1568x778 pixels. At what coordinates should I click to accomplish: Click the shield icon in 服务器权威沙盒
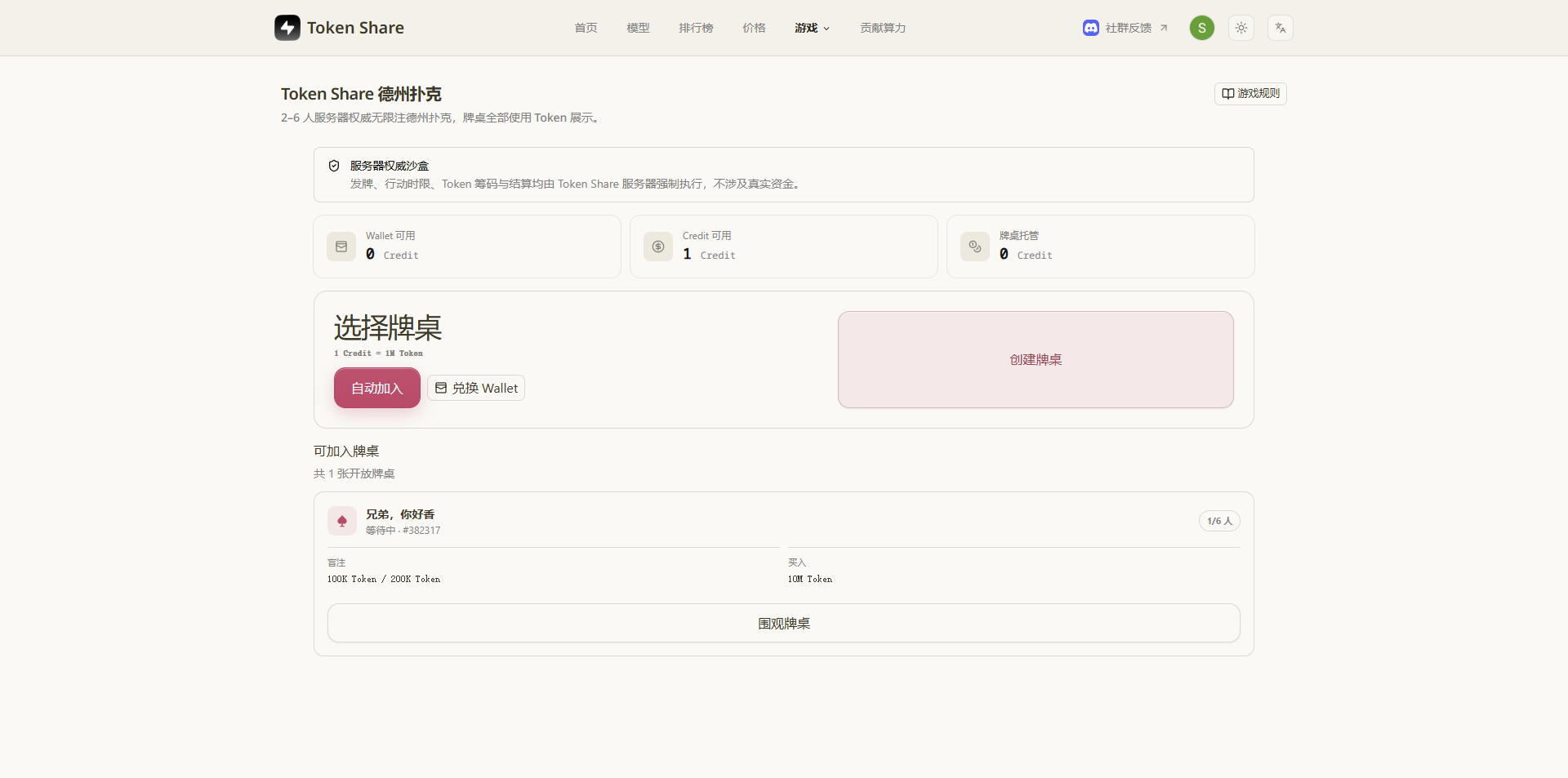[334, 166]
